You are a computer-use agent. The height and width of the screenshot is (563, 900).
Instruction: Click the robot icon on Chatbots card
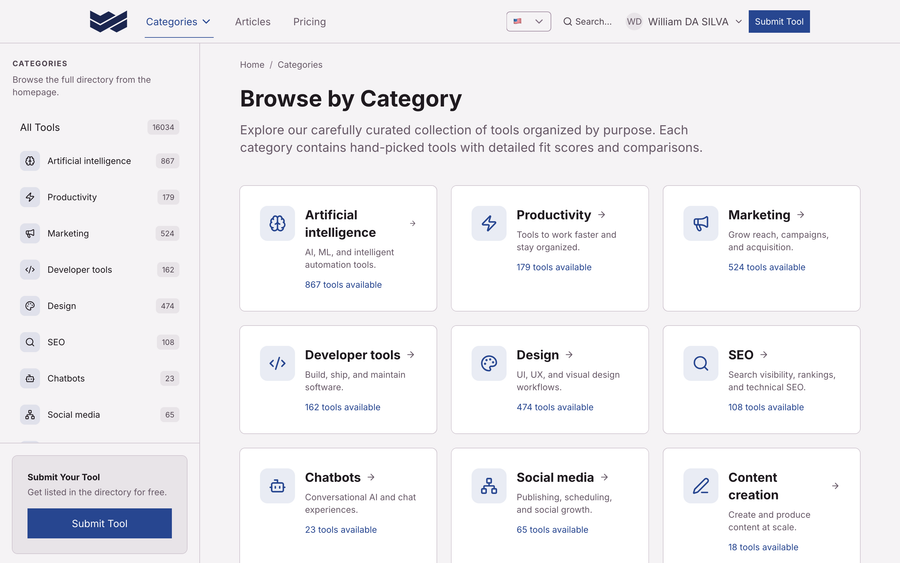(277, 486)
